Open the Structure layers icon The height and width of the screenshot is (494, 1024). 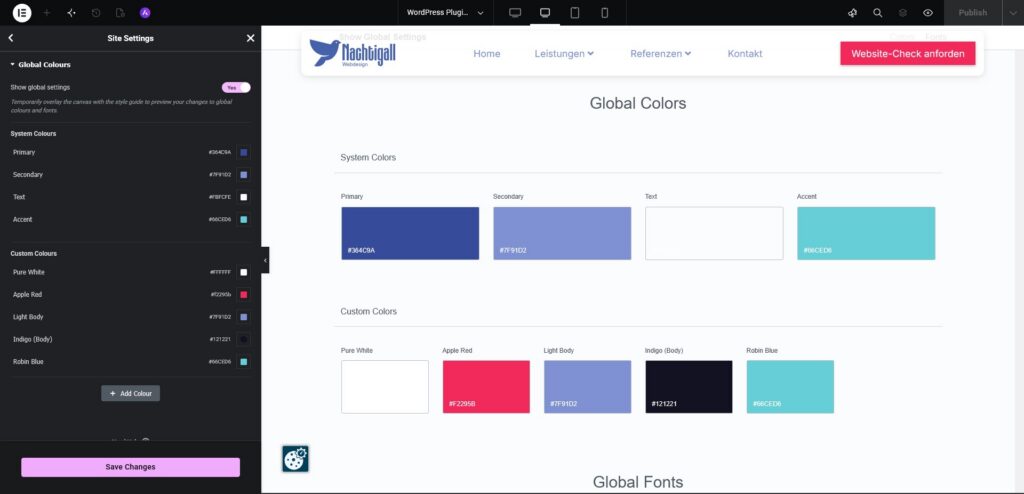903,12
